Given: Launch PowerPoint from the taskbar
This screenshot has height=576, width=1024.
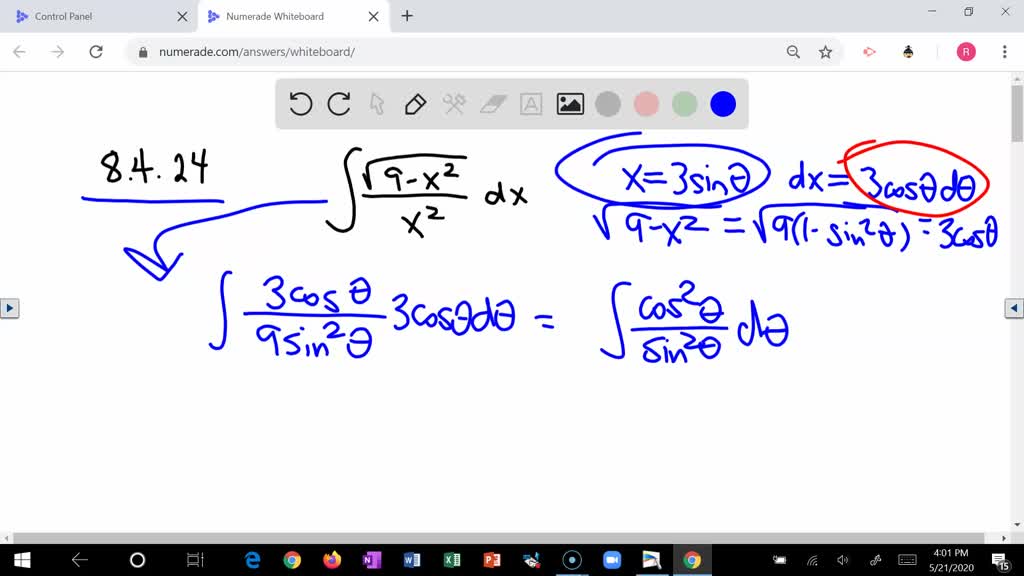Looking at the screenshot, I should point(491,560).
